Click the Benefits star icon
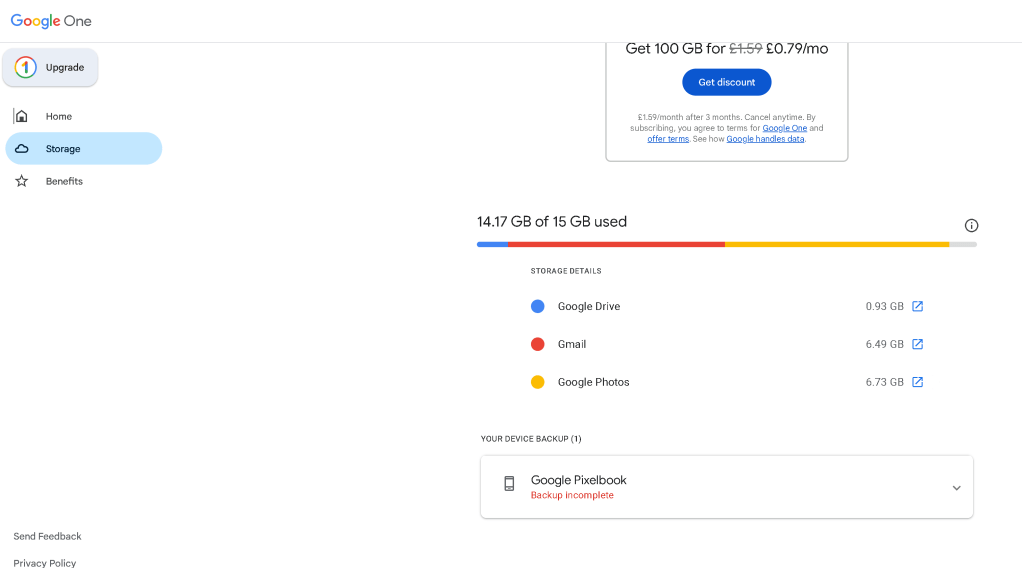 click(x=22, y=181)
